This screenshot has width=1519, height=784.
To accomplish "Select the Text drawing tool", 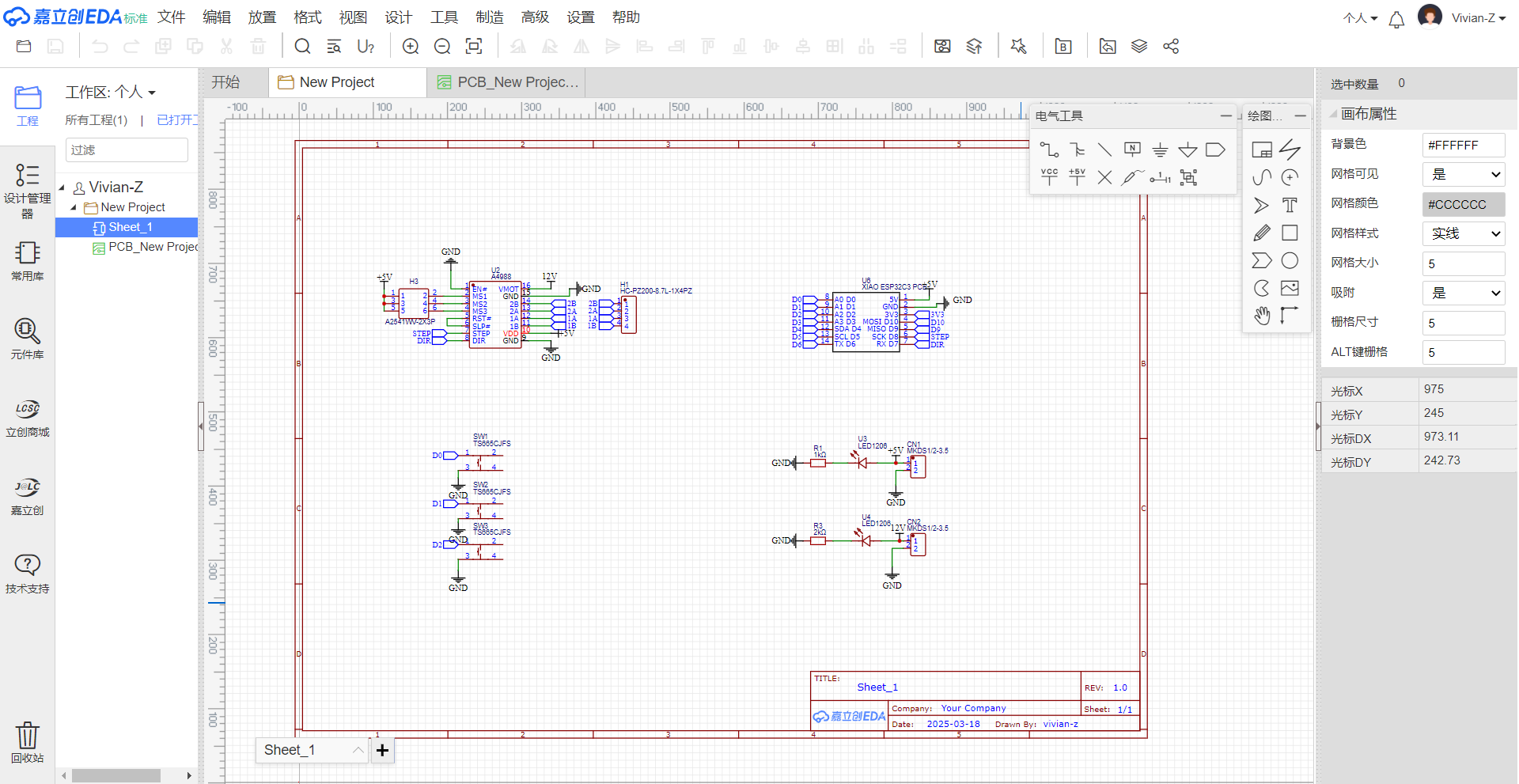I will tap(1290, 206).
